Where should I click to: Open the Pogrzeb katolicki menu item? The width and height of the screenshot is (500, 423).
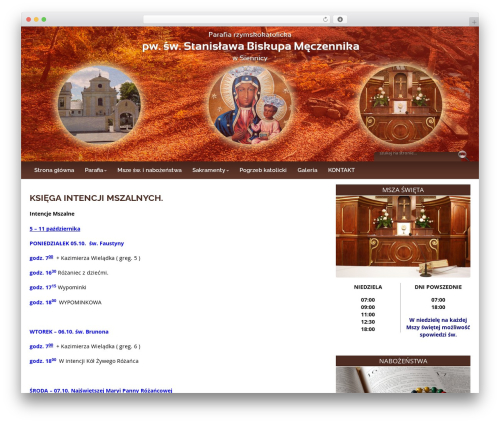pyautogui.click(x=263, y=170)
